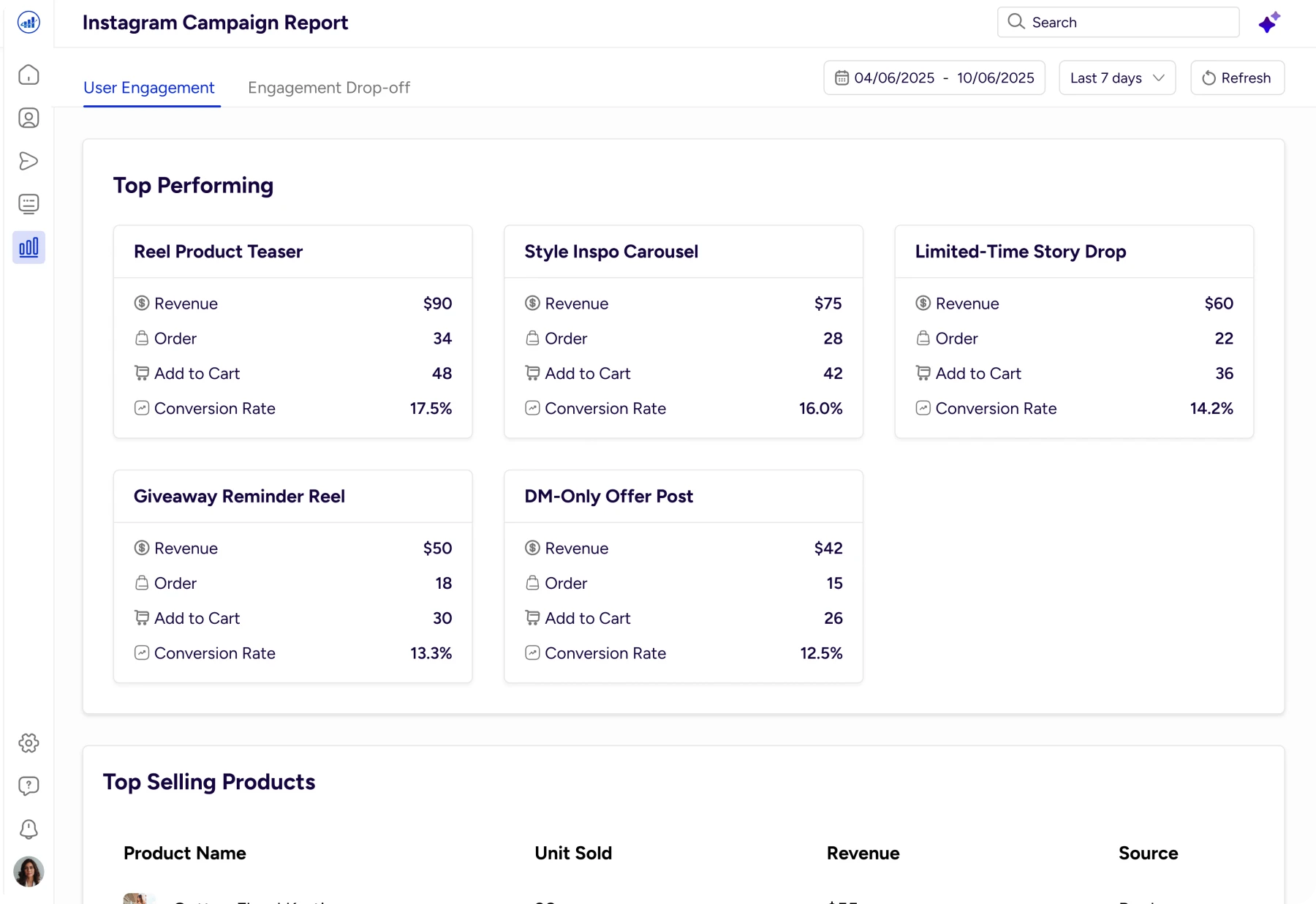
Task: Open the notifications bell icon
Action: click(29, 829)
